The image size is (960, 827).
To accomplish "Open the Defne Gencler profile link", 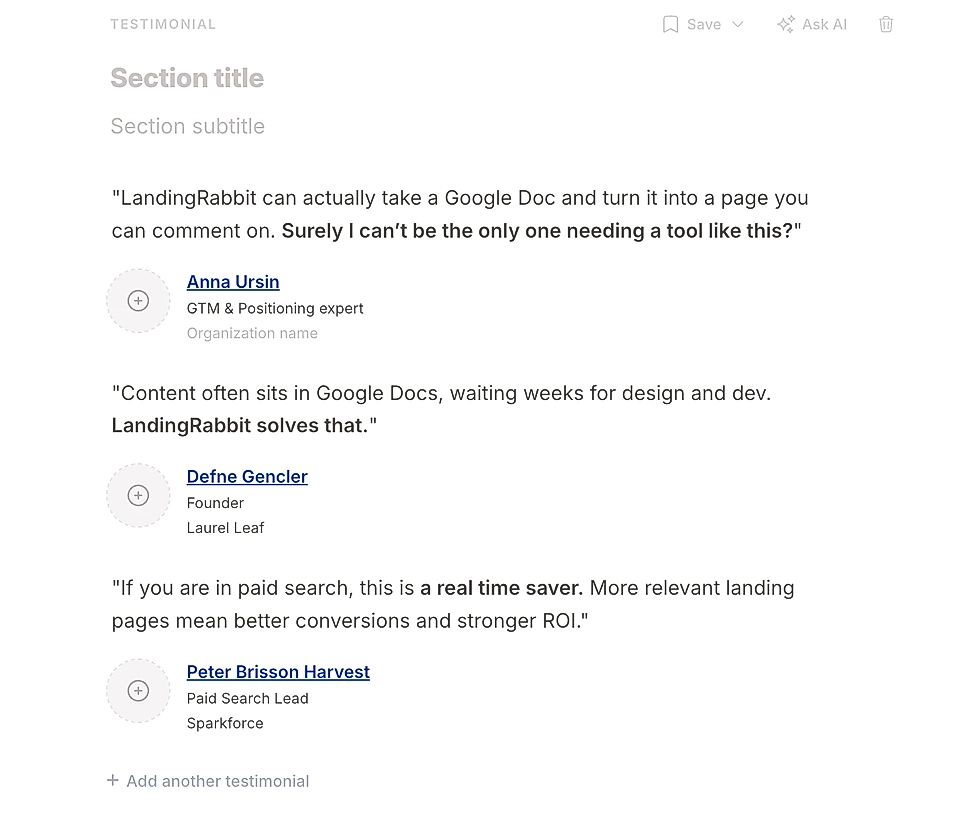I will coord(246,476).
